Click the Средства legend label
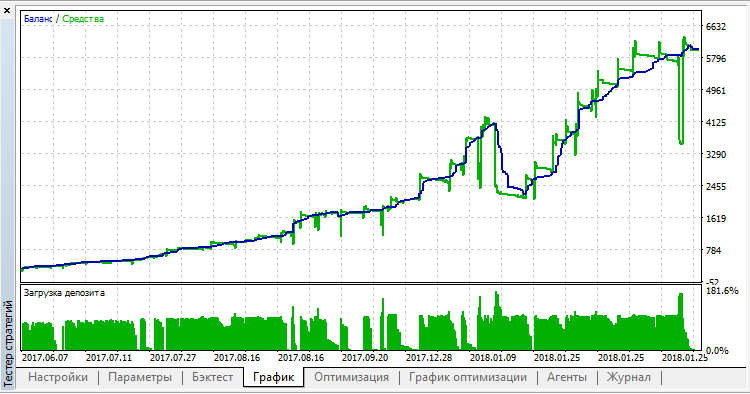Screen dimensions: 750x394 pos(83,19)
